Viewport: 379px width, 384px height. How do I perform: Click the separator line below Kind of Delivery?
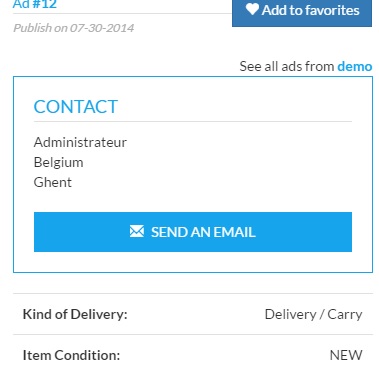(x=193, y=334)
